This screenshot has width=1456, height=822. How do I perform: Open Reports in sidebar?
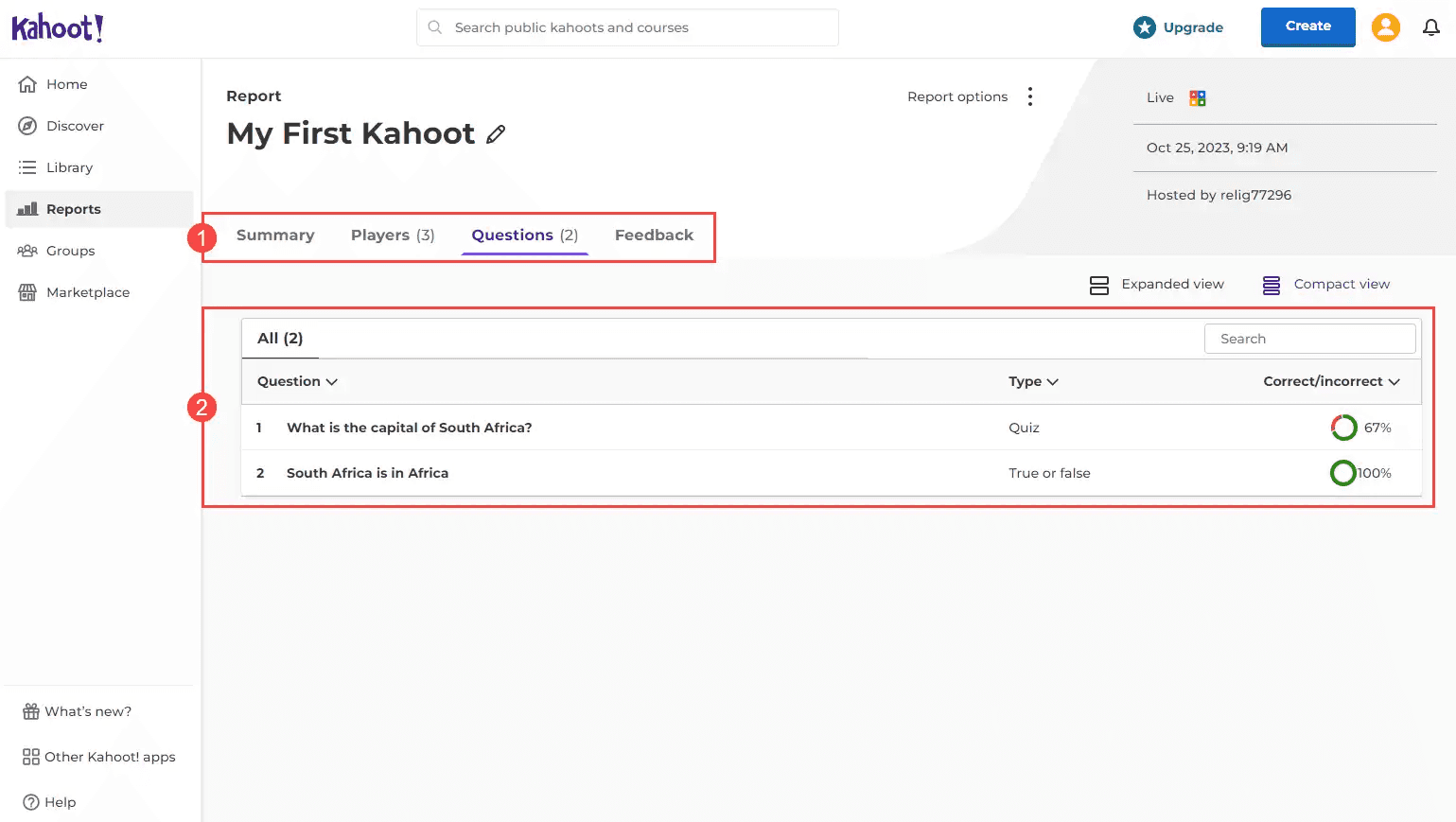point(99,209)
